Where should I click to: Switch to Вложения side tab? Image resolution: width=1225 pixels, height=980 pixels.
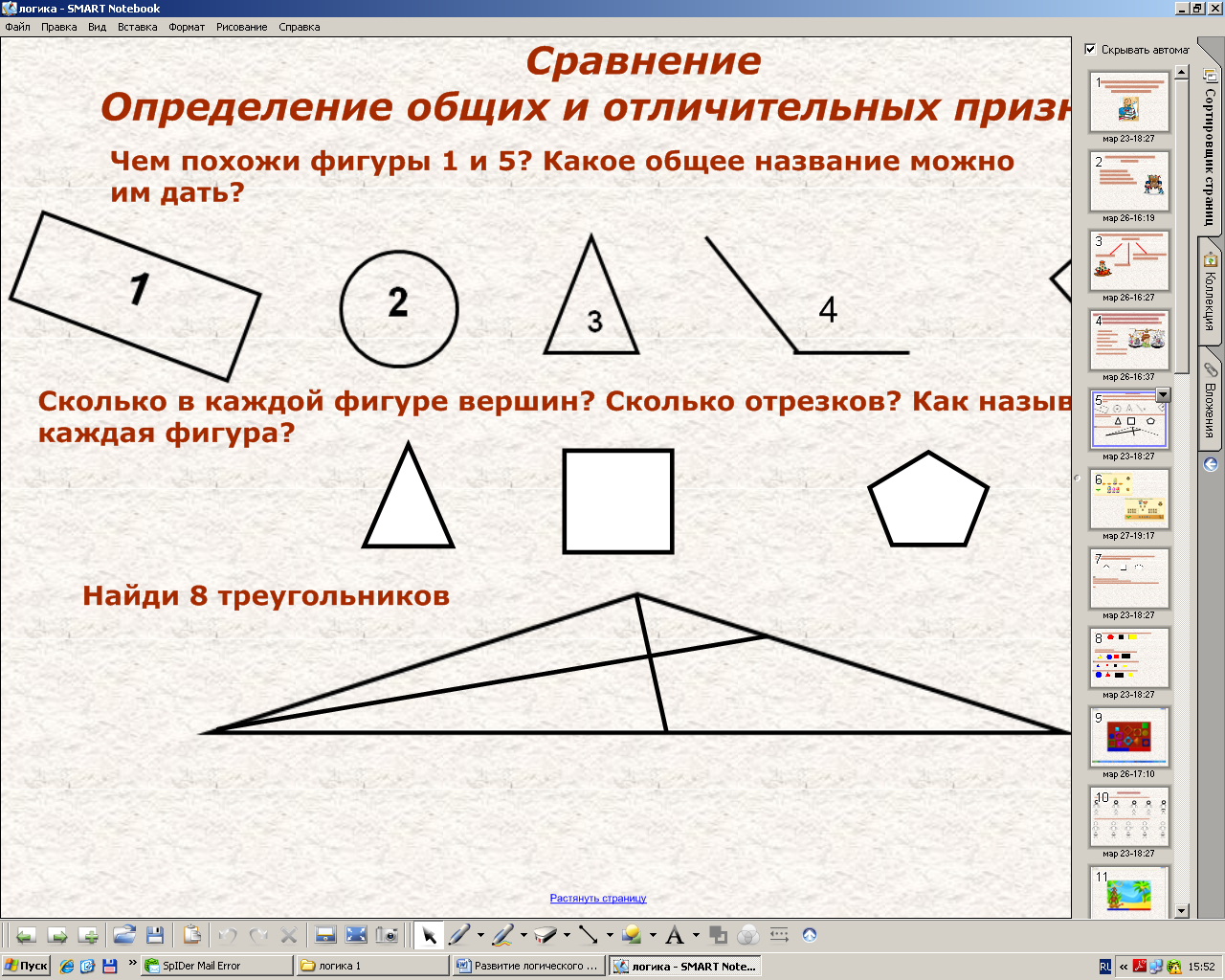1210,400
